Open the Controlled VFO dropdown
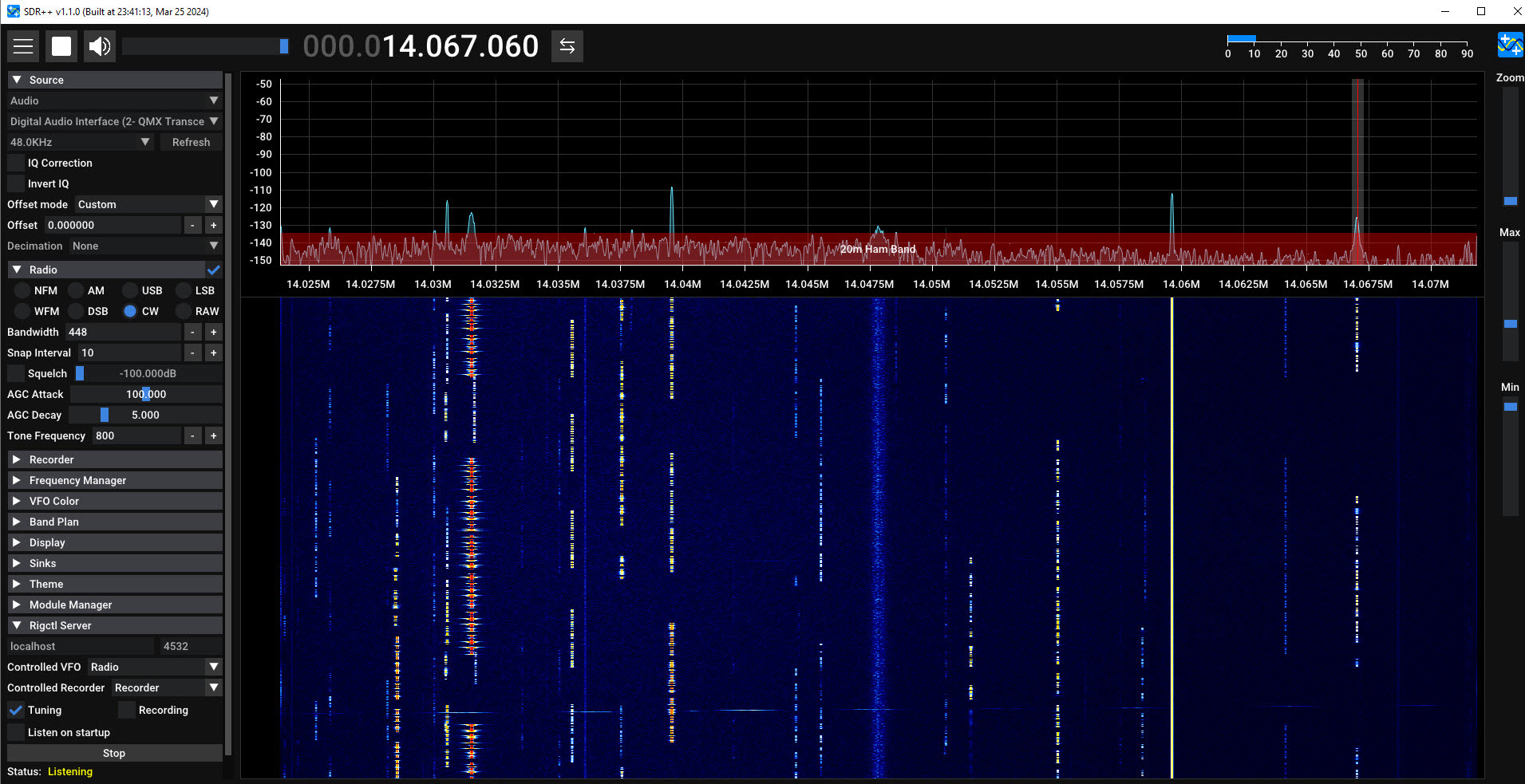 tap(154, 667)
